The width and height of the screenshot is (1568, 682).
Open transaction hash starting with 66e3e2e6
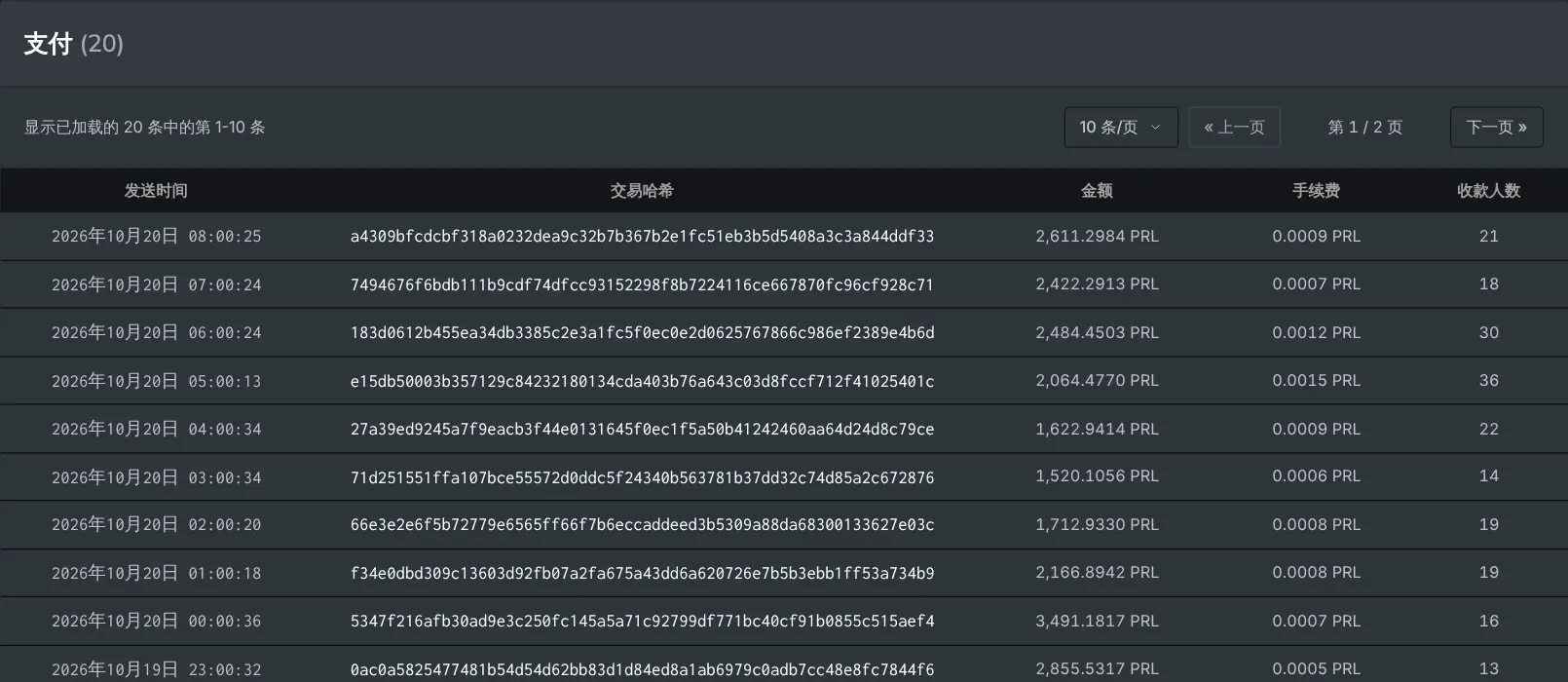(642, 525)
